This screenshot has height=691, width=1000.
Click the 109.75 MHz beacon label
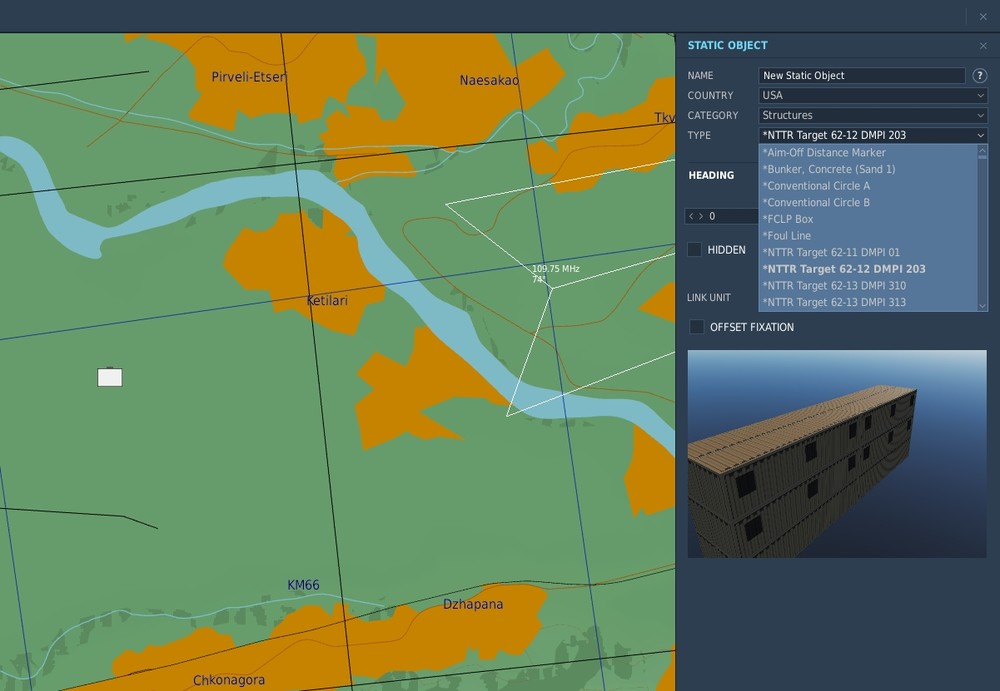[555, 269]
